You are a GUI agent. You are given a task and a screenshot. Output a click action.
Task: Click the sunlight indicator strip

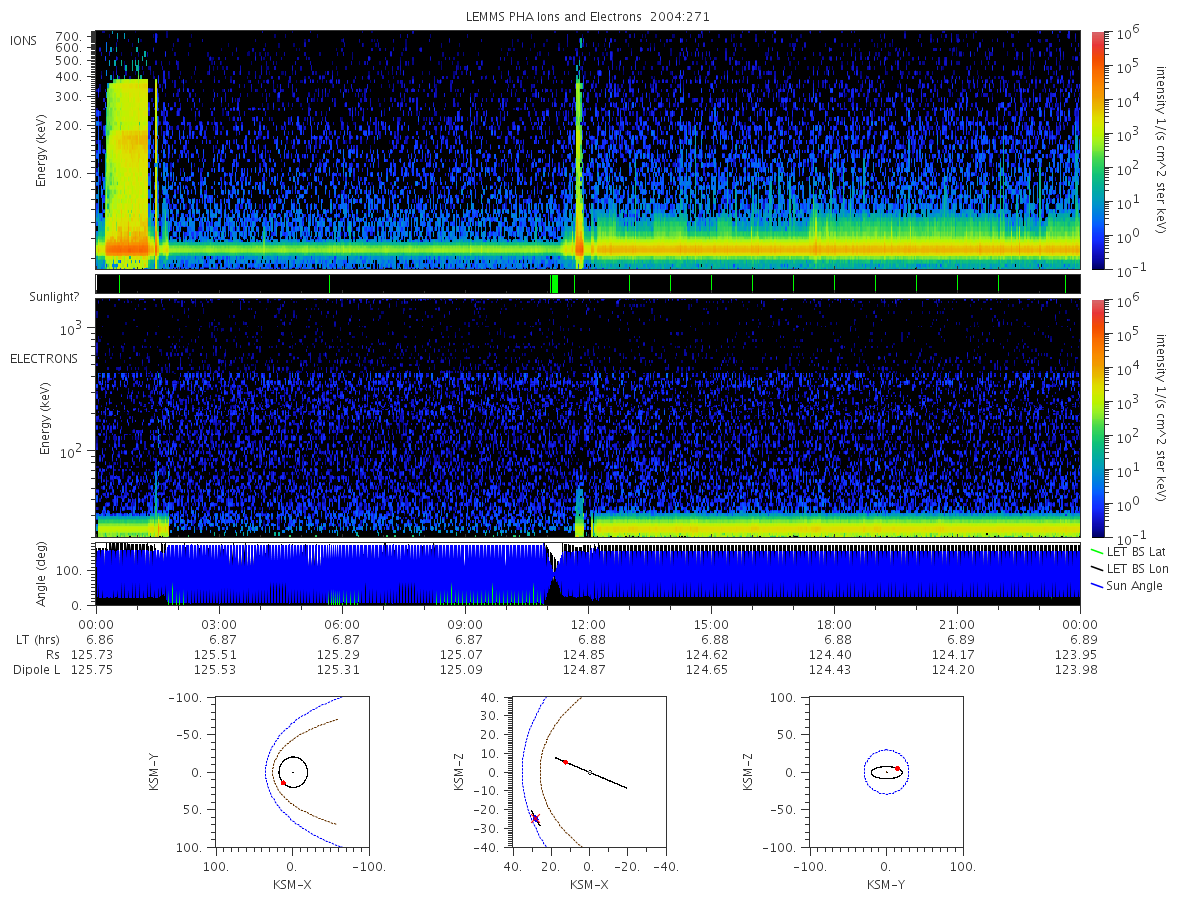coord(588,284)
